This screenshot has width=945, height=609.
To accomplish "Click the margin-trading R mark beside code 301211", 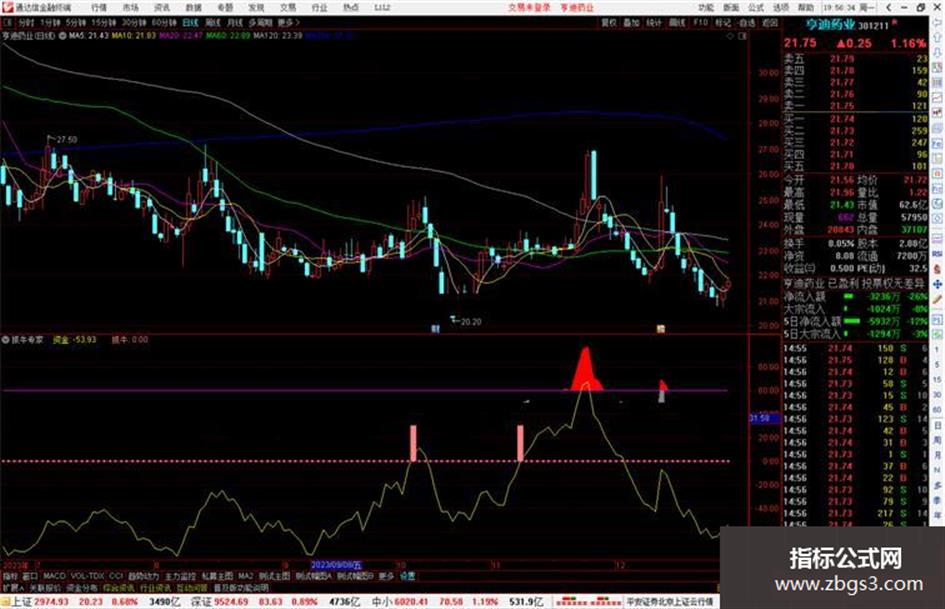I will pos(894,22).
